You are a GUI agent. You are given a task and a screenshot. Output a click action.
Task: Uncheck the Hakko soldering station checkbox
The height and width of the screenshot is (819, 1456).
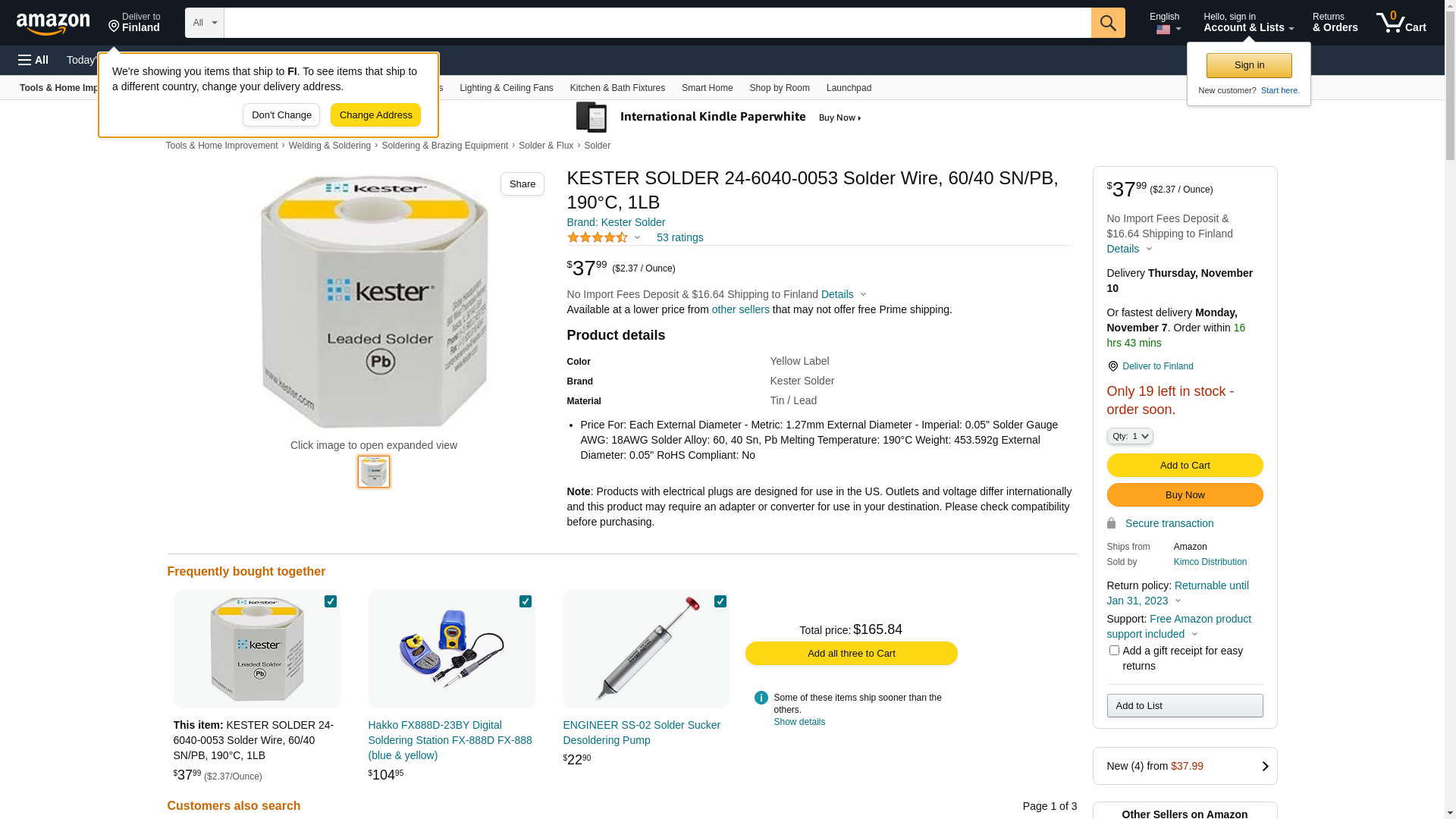526,601
